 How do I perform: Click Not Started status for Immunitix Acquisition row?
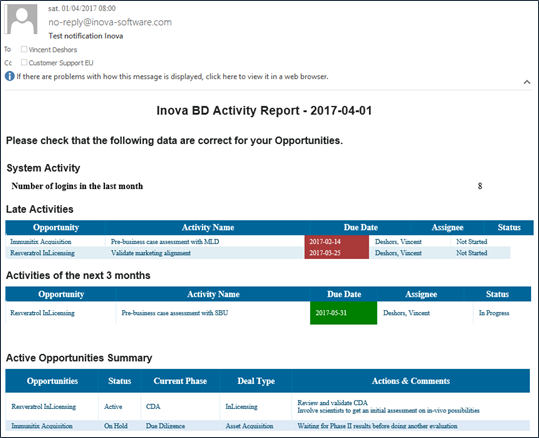click(x=472, y=242)
